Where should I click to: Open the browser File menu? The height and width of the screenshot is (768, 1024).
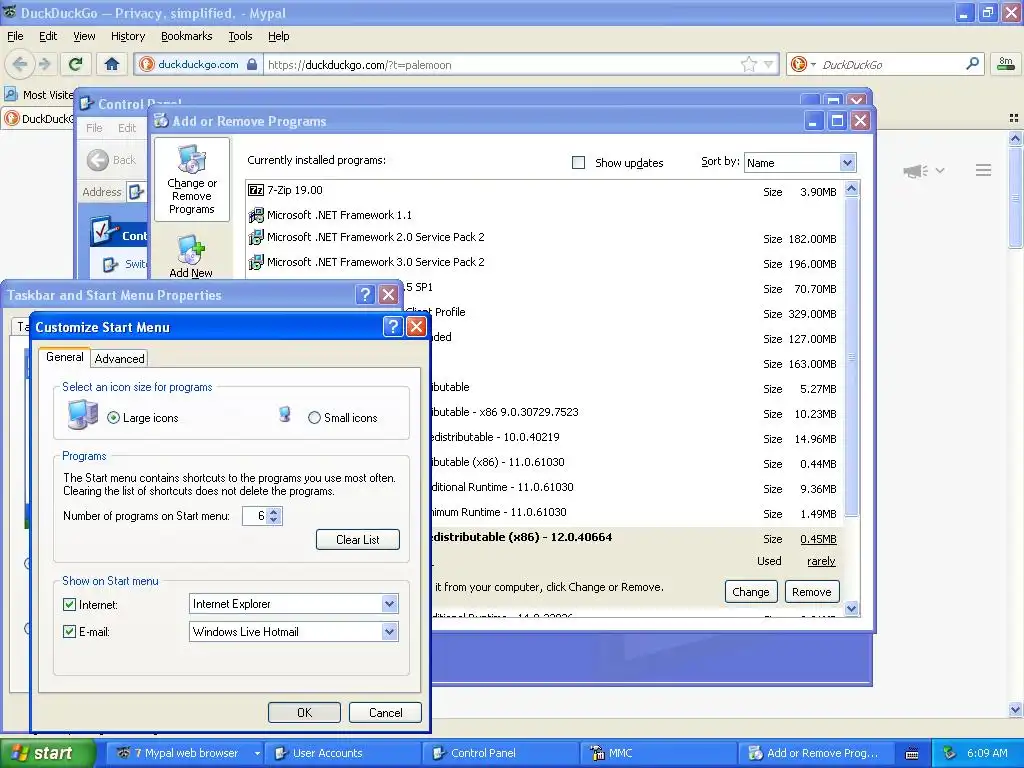[15, 36]
